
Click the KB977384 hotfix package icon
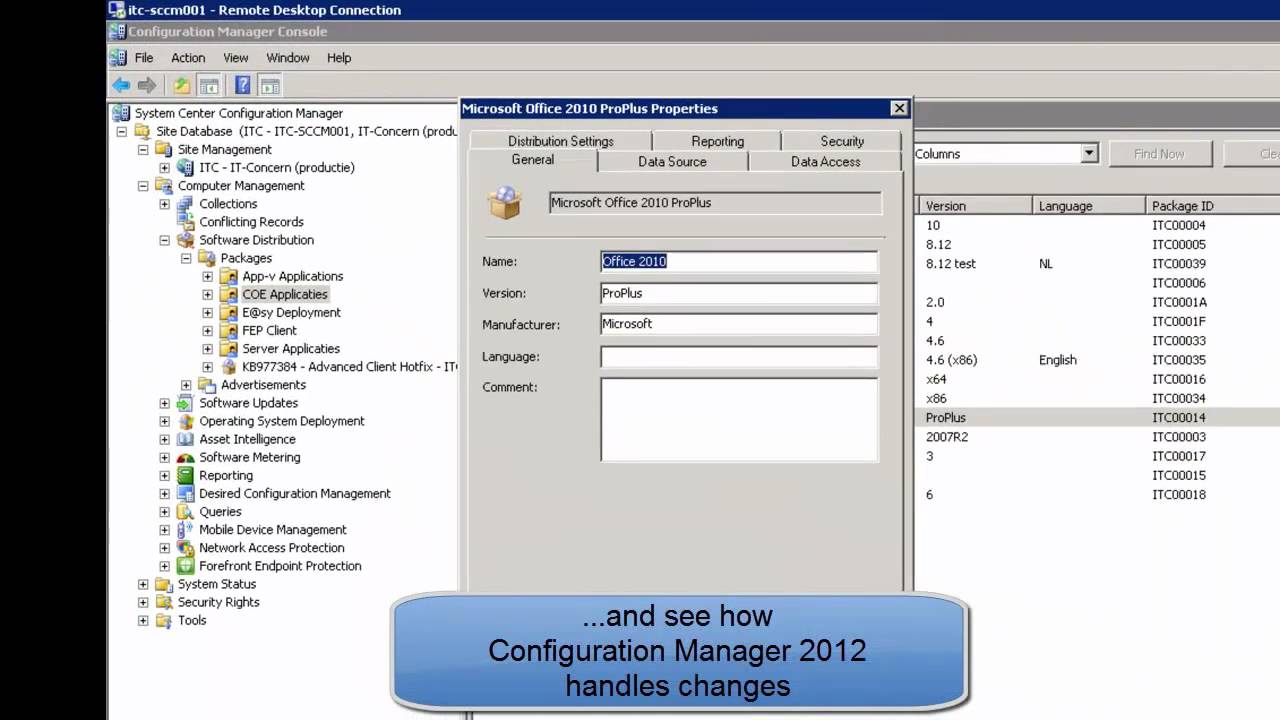click(228, 367)
